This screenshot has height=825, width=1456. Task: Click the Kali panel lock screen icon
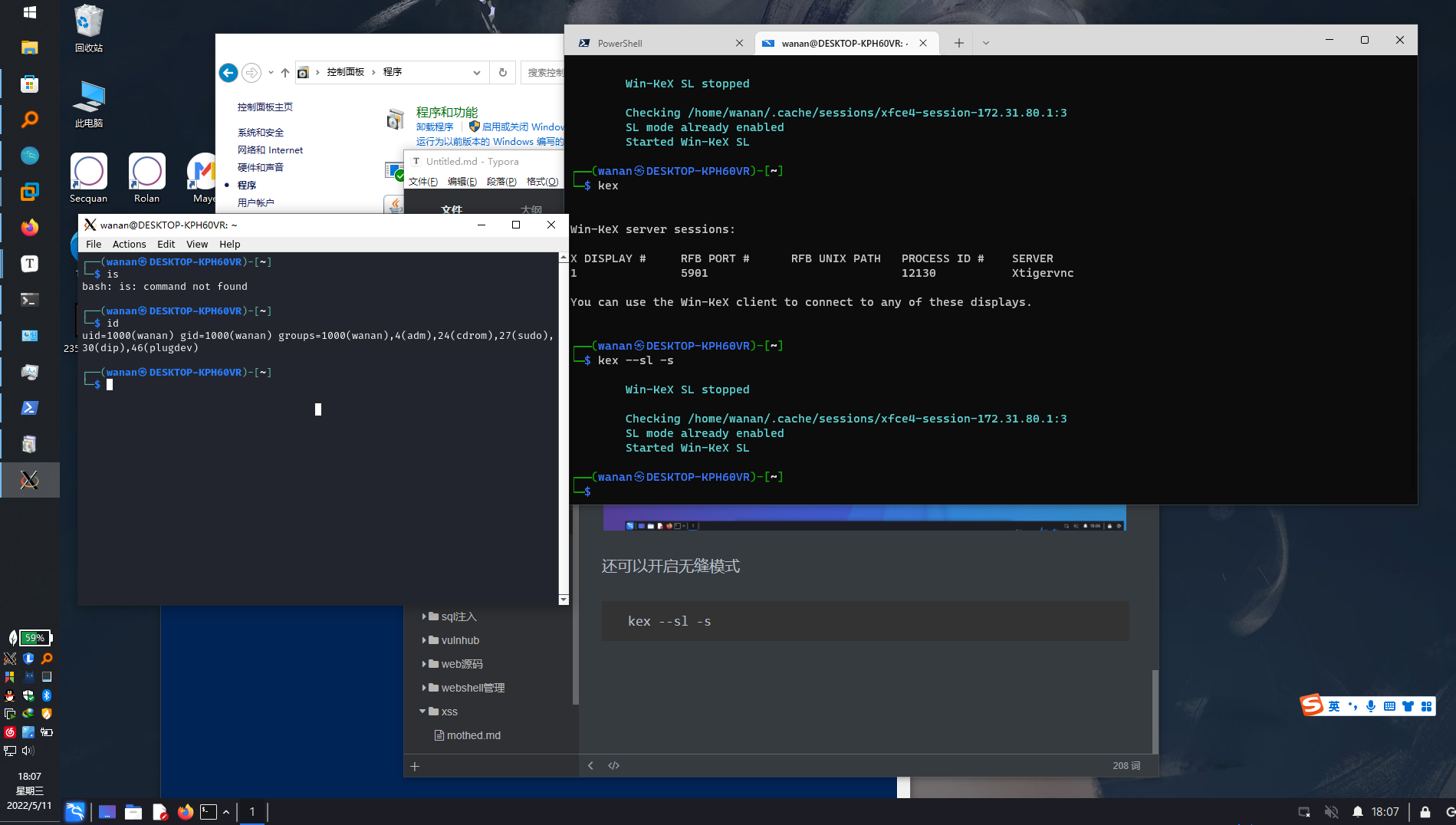1425,812
